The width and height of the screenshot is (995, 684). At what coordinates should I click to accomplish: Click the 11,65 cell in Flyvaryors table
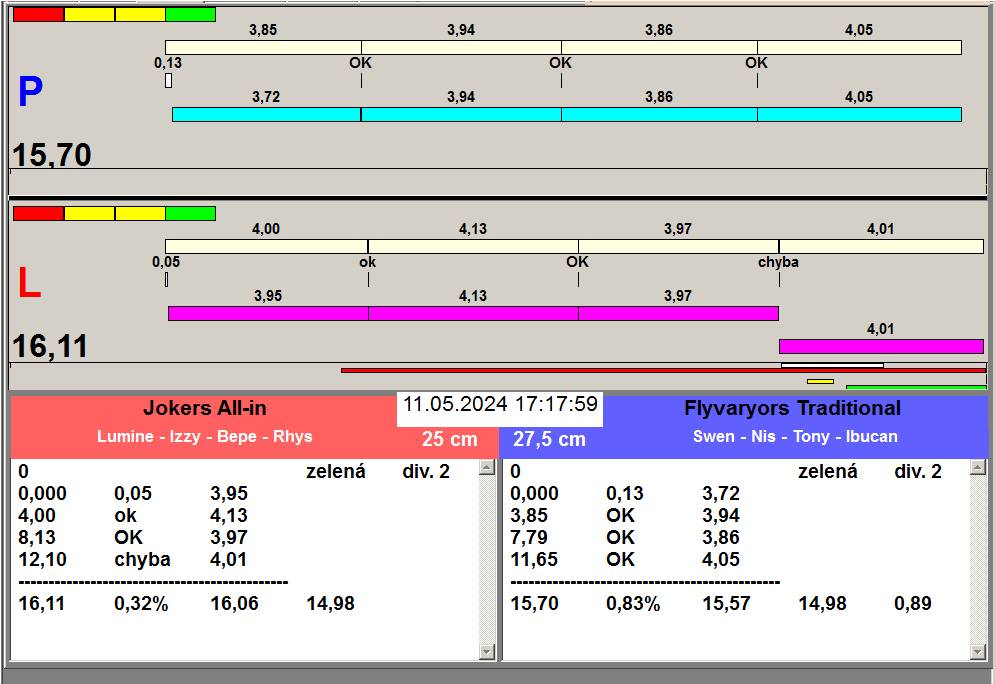pyautogui.click(x=534, y=560)
